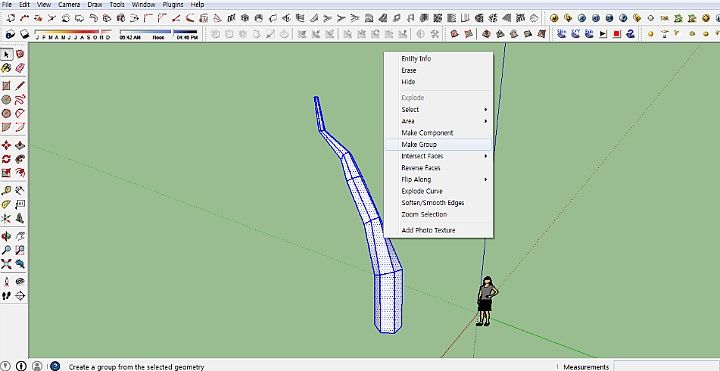Image resolution: width=720 pixels, height=371 pixels.
Task: Open the Window menu
Action: [143, 5]
